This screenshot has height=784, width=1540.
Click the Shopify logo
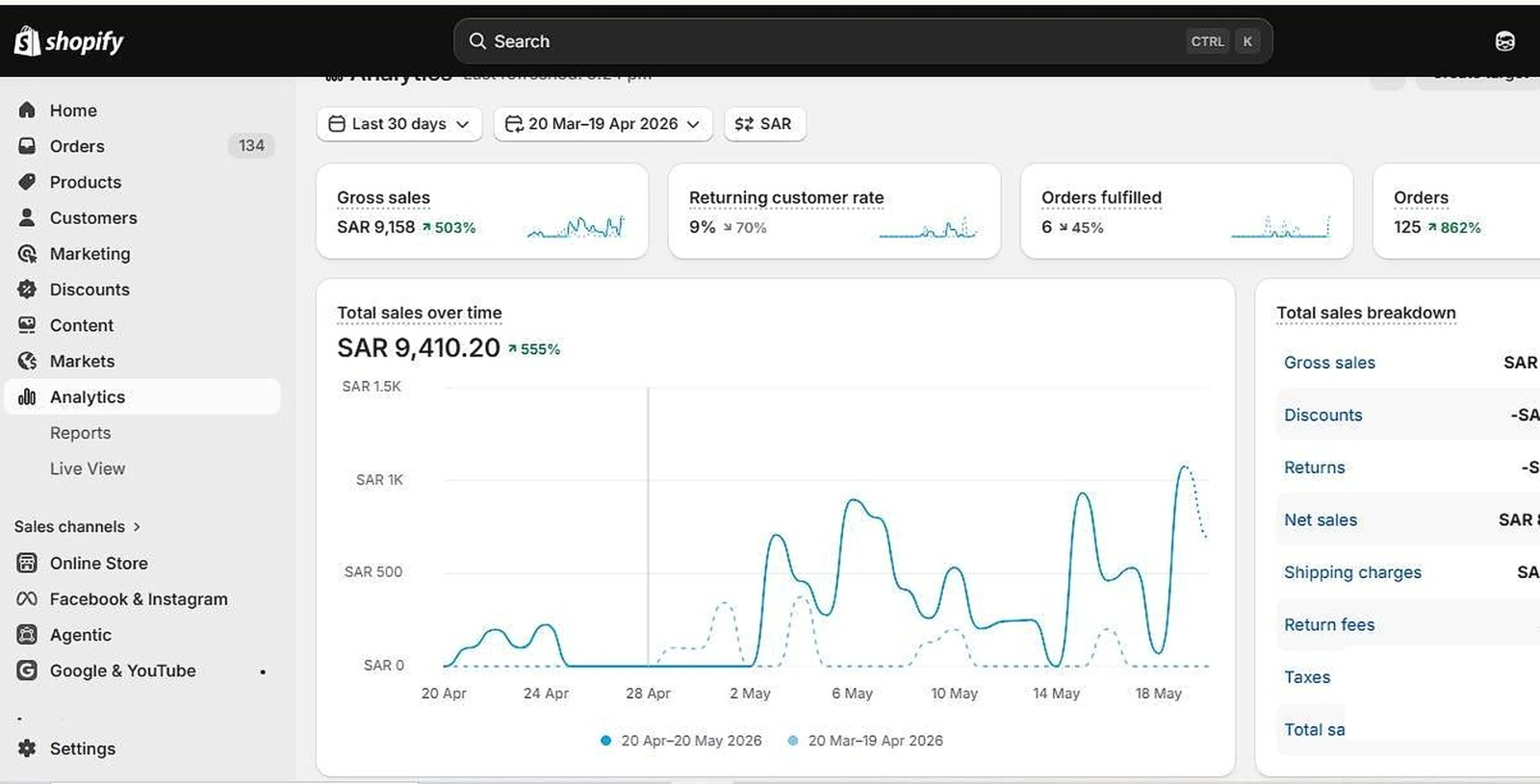tap(68, 41)
